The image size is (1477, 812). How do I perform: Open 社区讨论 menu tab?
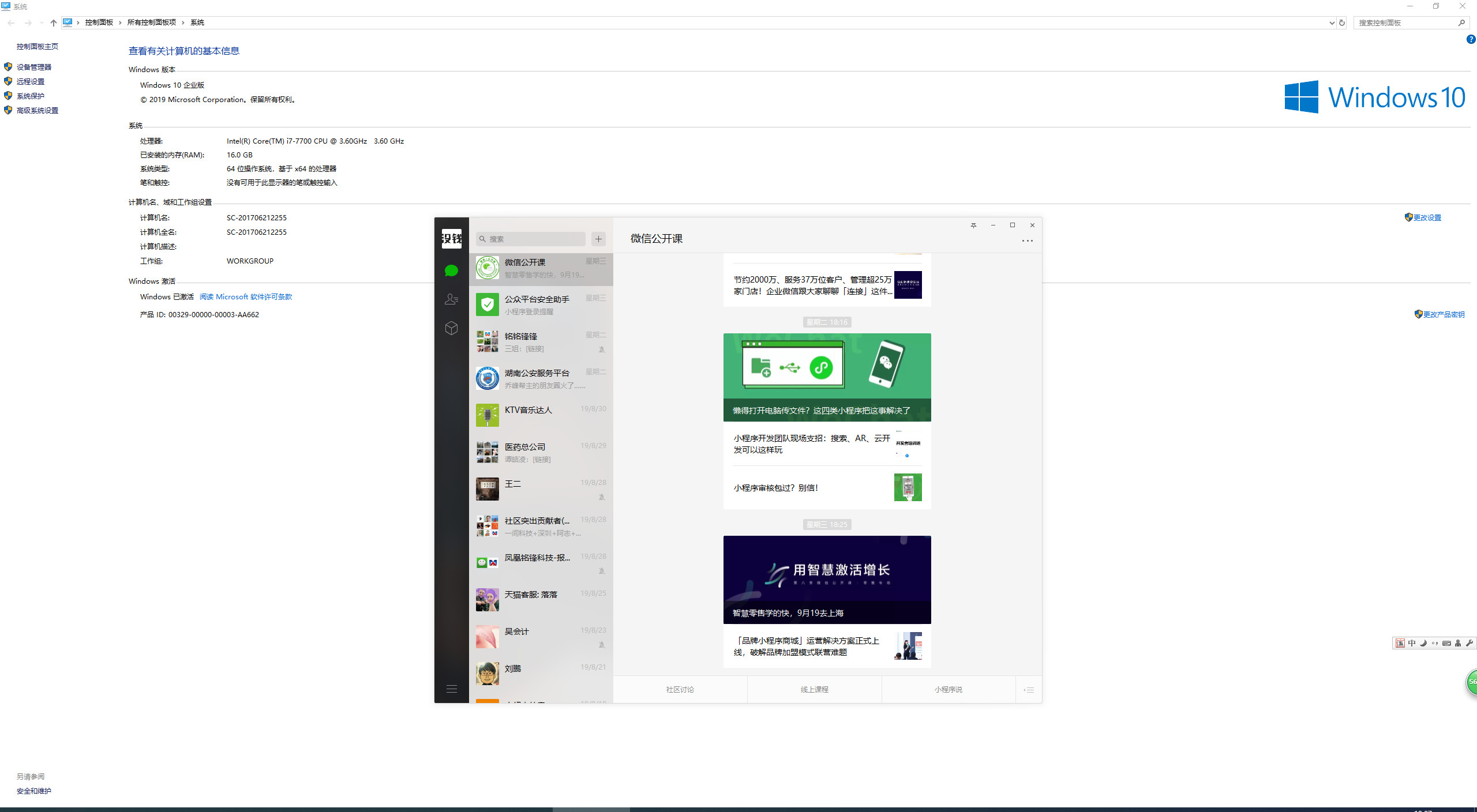pyautogui.click(x=680, y=689)
